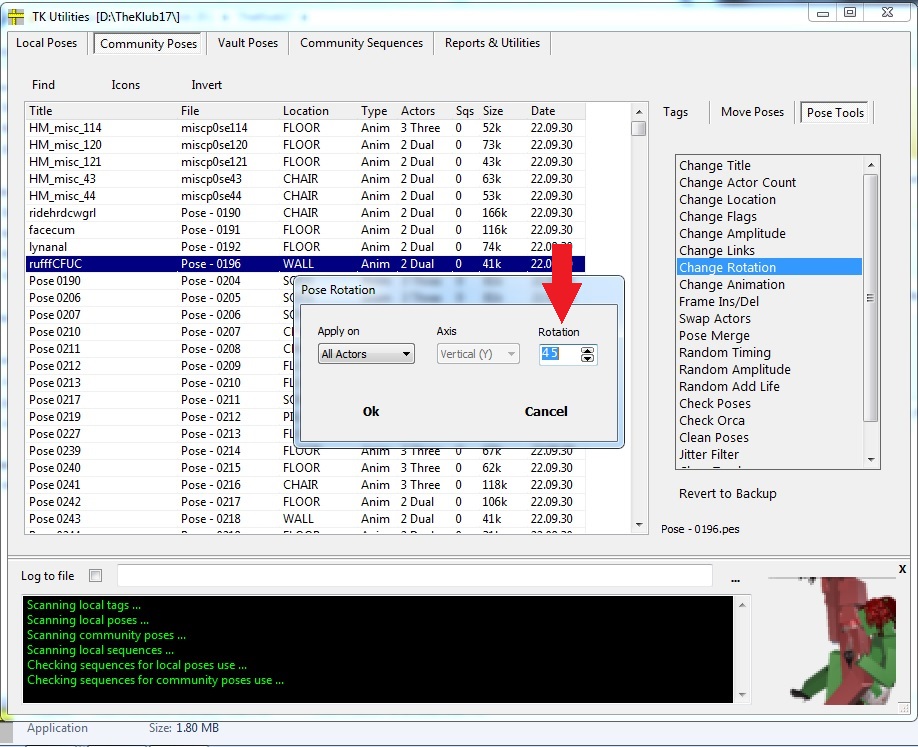Select the HM_misc_114 pose row
Viewport: 918px width, 747px height.
point(305,128)
